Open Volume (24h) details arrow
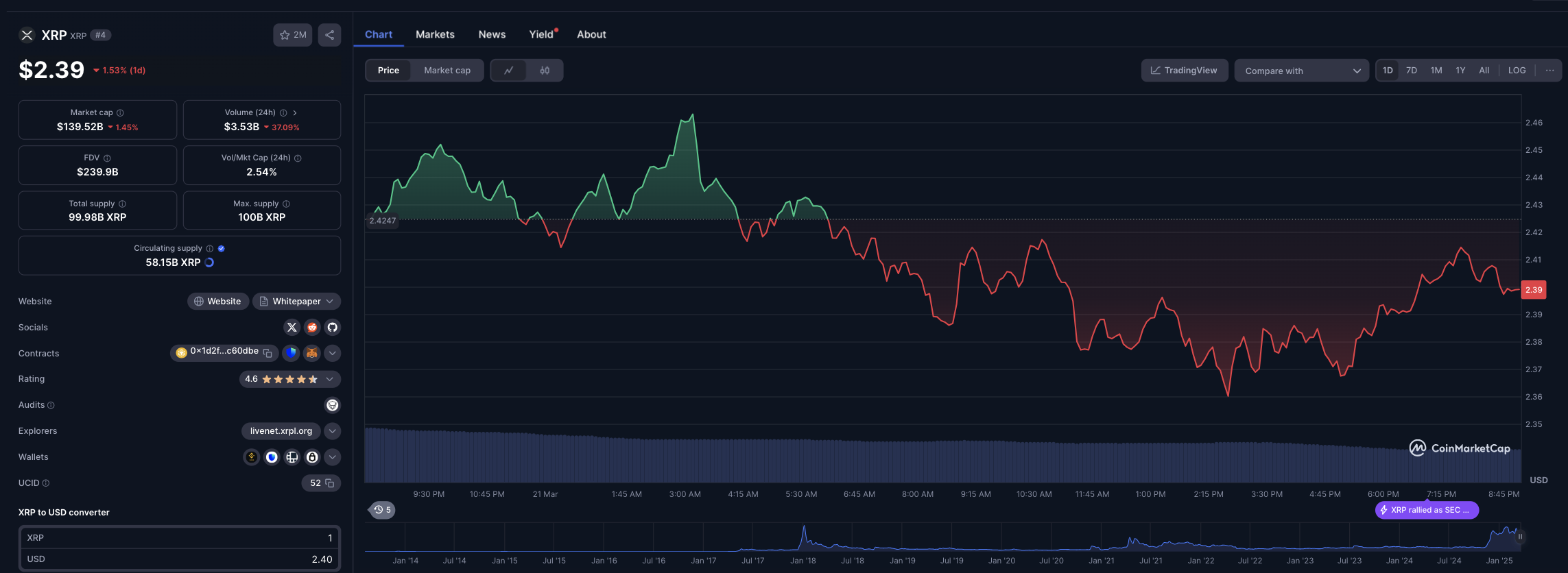Viewport: 1568px width, 573px height. (295, 112)
